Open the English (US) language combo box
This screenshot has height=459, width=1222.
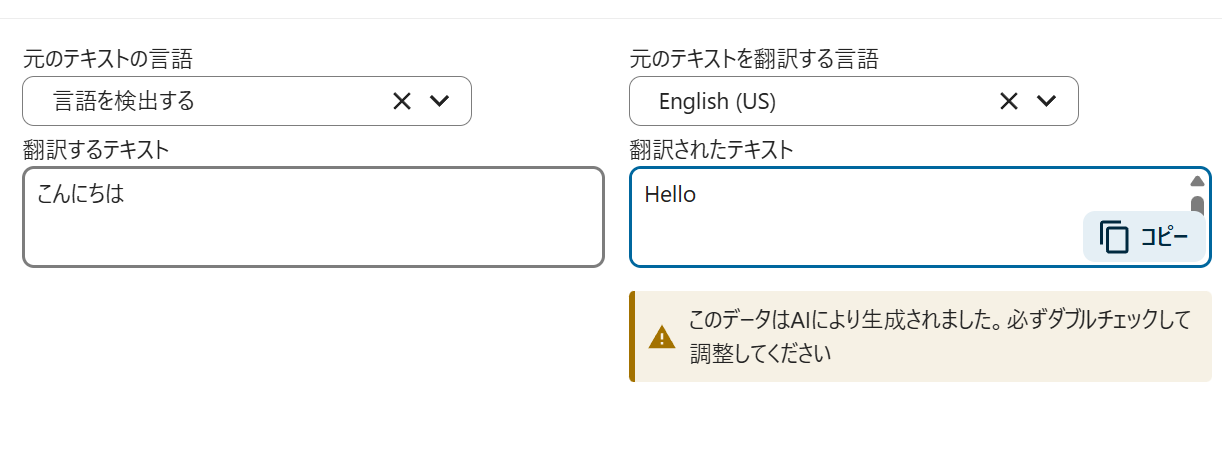800,101
